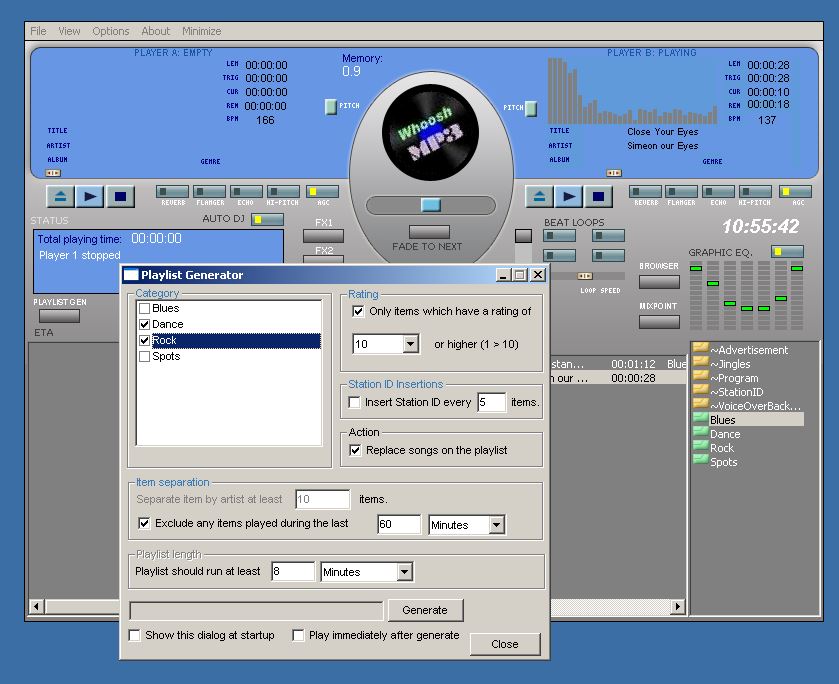This screenshot has width=839, height=684.
Task: Open the exclude period Minutes dropdown
Action: [x=497, y=525]
